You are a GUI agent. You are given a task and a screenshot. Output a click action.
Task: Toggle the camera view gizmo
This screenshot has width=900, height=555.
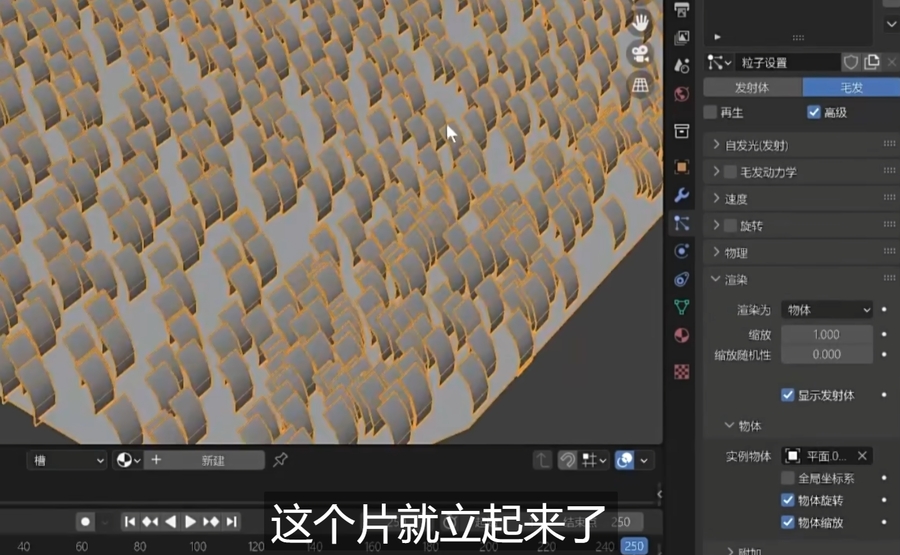pyautogui.click(x=640, y=53)
